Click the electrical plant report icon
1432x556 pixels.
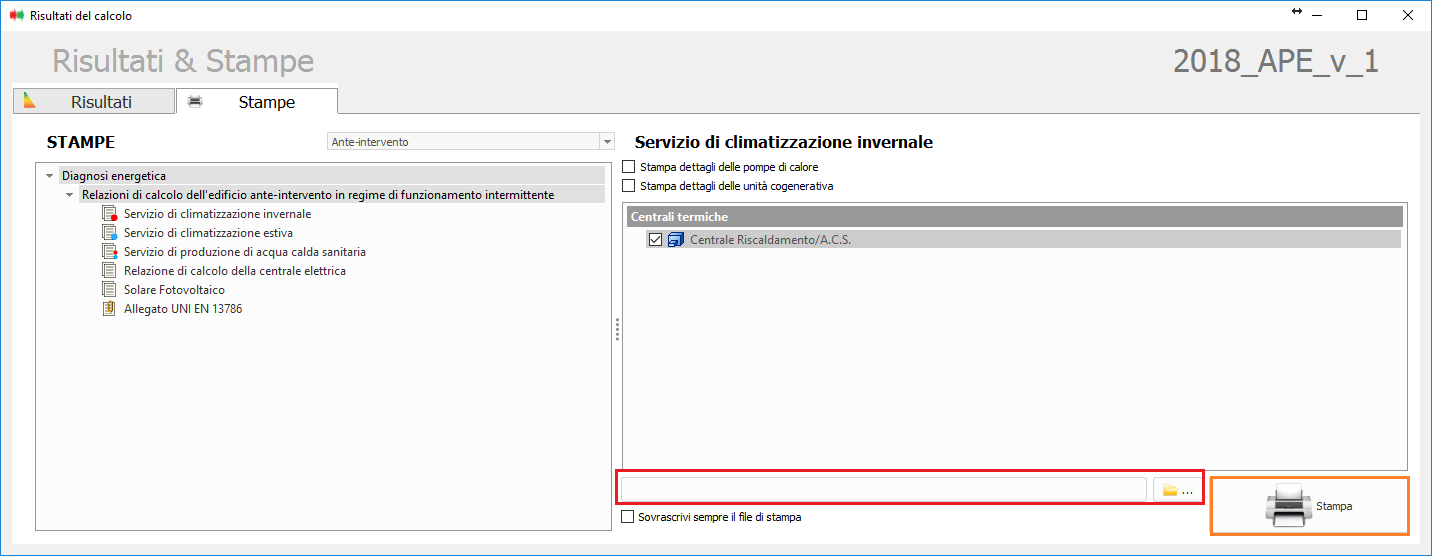[x=109, y=271]
